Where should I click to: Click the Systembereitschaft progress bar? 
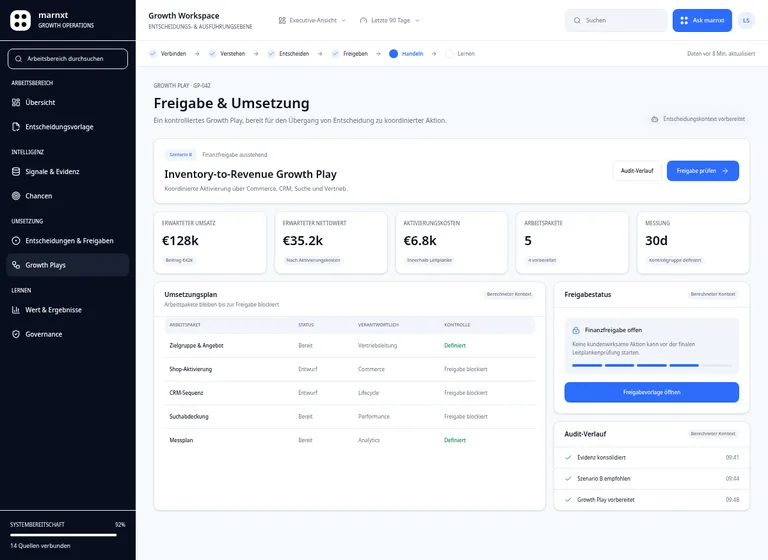tap(64, 535)
